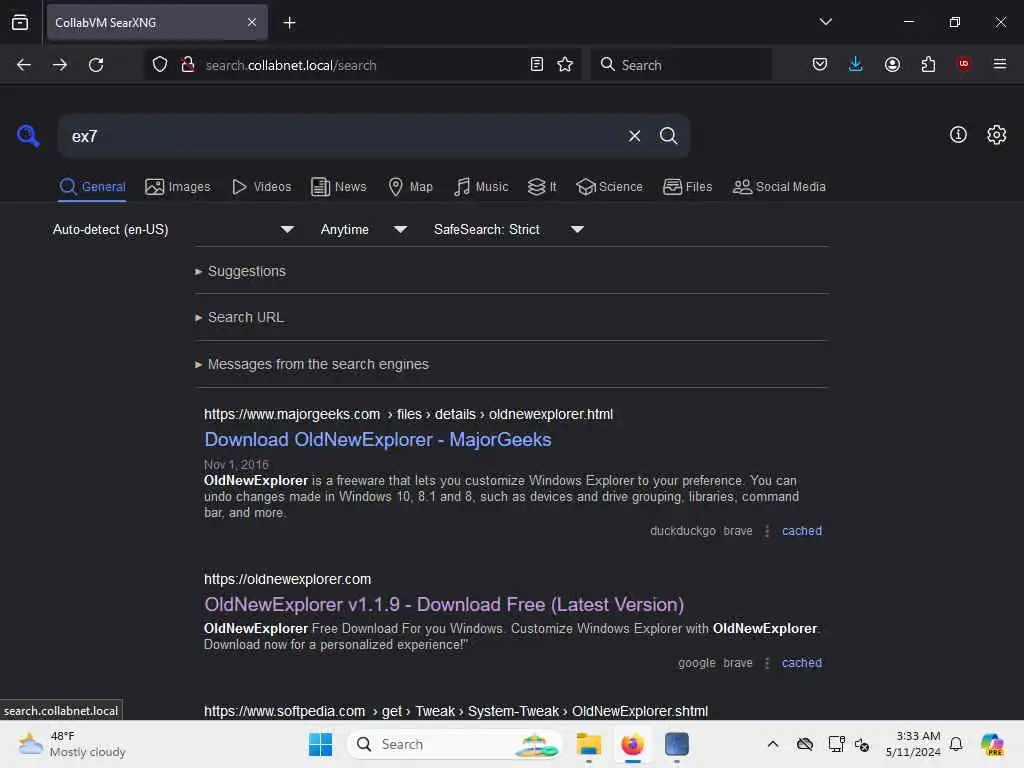Toggle reader view in address bar

pos(537,65)
